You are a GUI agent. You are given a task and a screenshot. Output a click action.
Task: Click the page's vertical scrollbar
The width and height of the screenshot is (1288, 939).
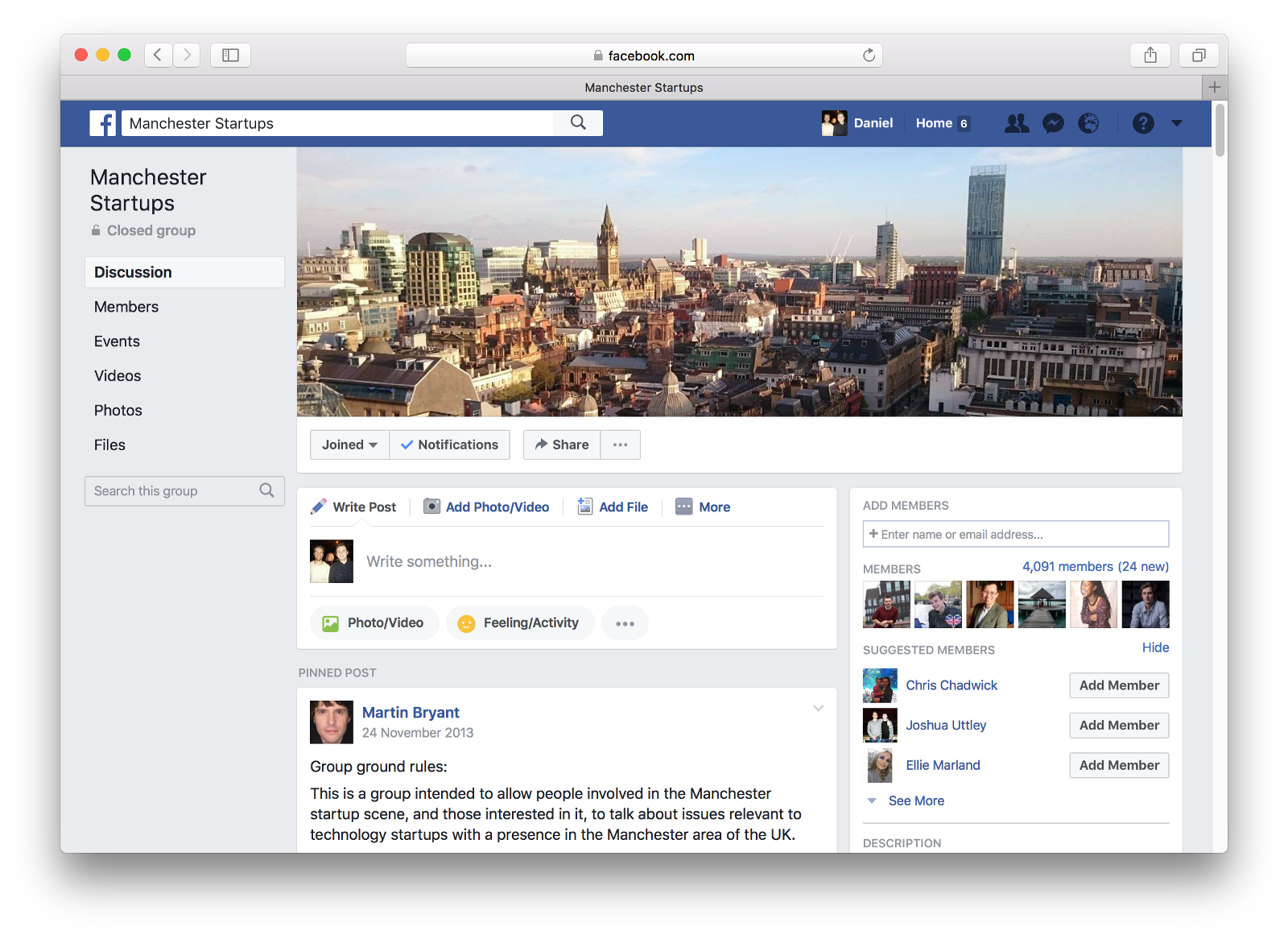[1220, 130]
